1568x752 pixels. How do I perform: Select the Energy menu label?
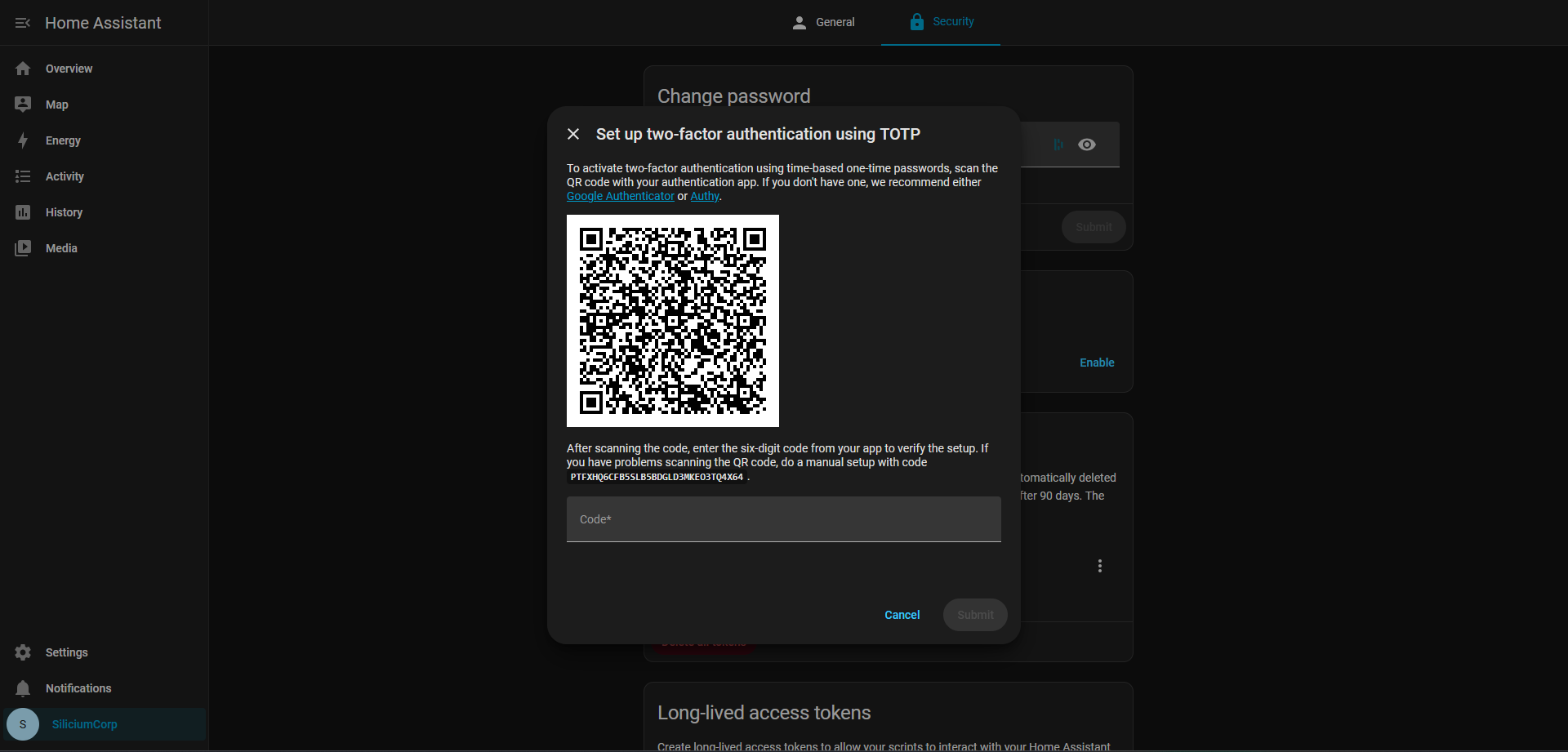63,140
